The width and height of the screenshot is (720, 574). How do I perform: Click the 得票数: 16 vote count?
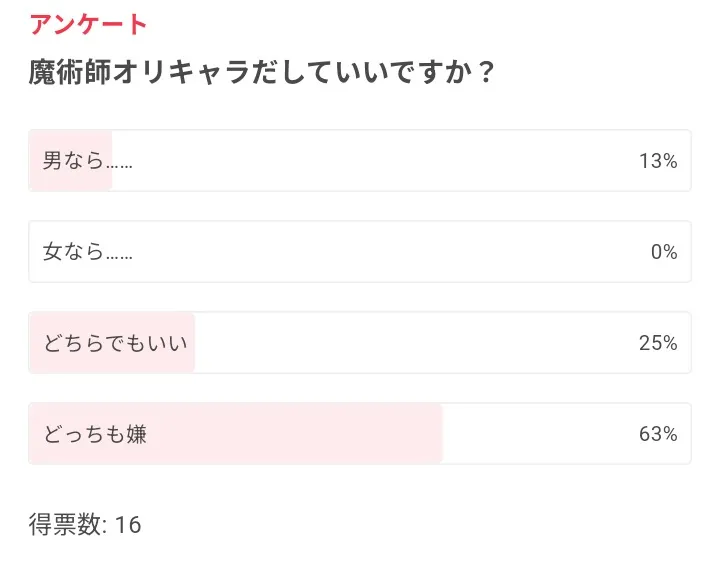coord(85,524)
